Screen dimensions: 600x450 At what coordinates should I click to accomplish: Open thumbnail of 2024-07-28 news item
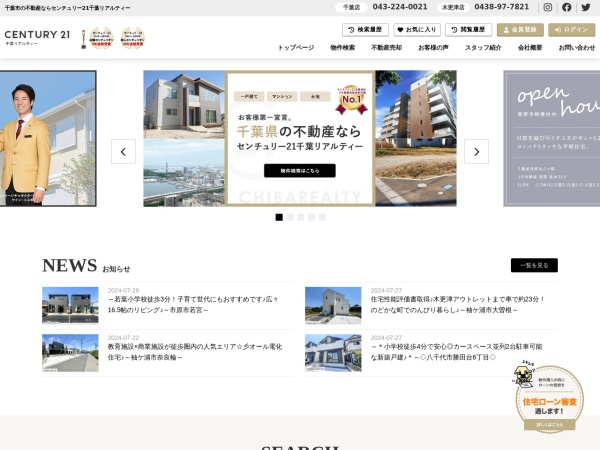70,305
